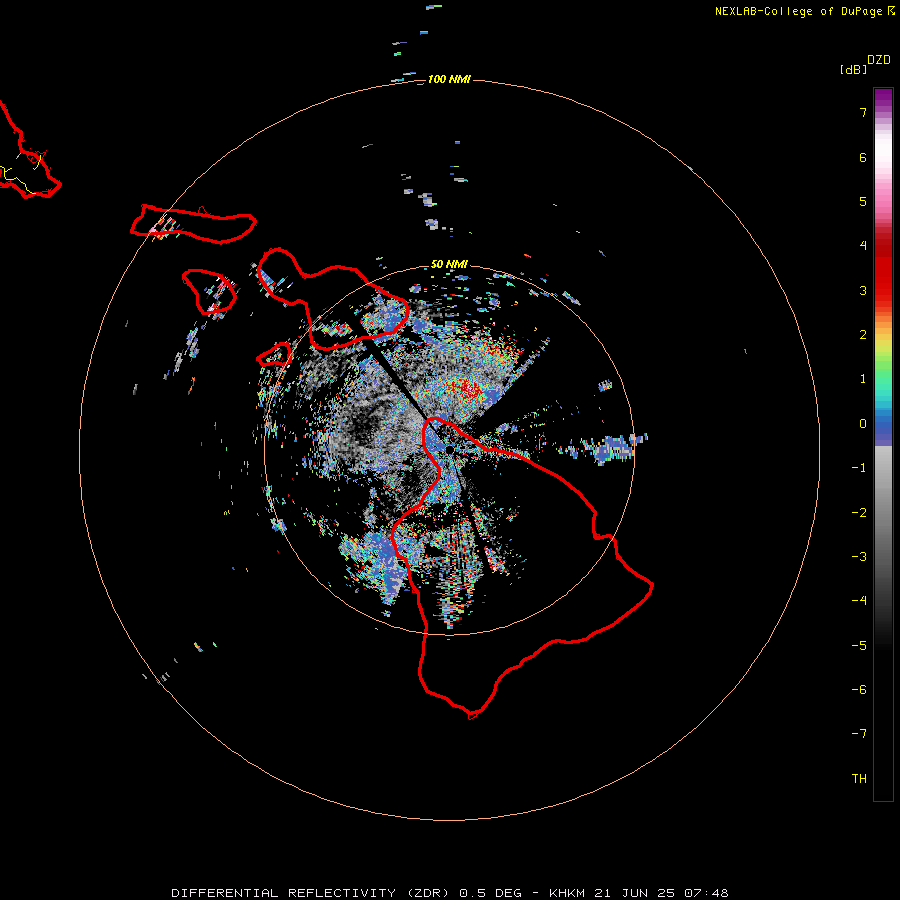Click the -3 value on the color scale

[859, 557]
